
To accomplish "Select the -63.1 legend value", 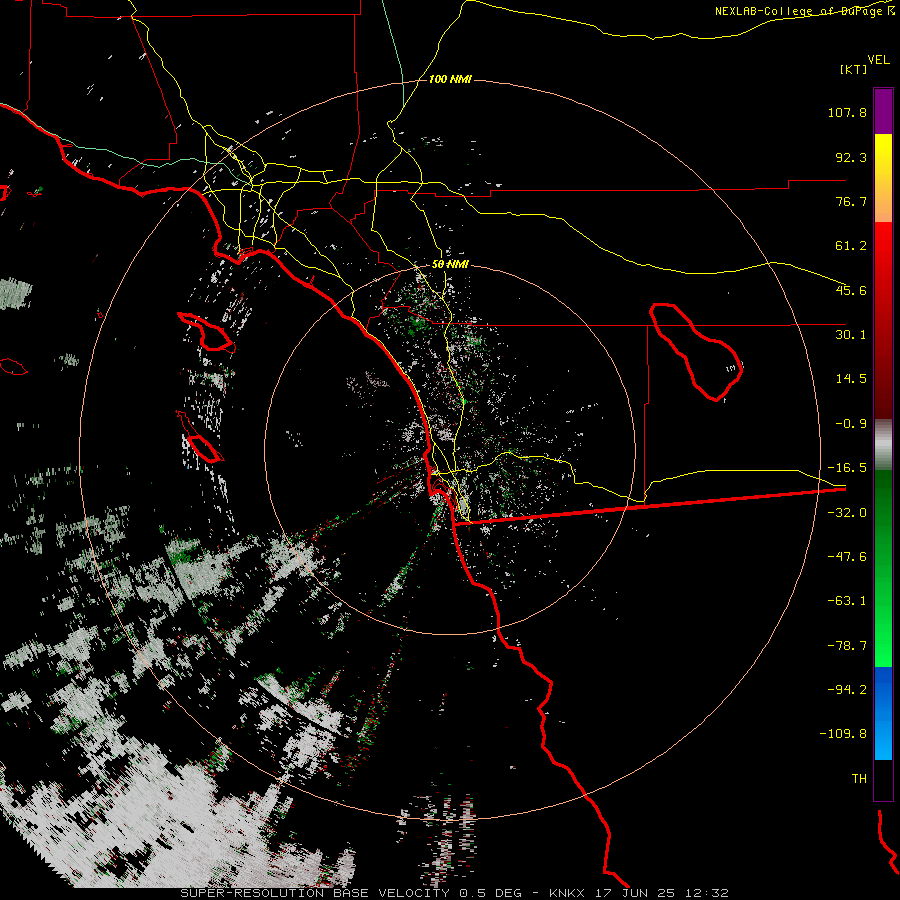I will (x=847, y=601).
